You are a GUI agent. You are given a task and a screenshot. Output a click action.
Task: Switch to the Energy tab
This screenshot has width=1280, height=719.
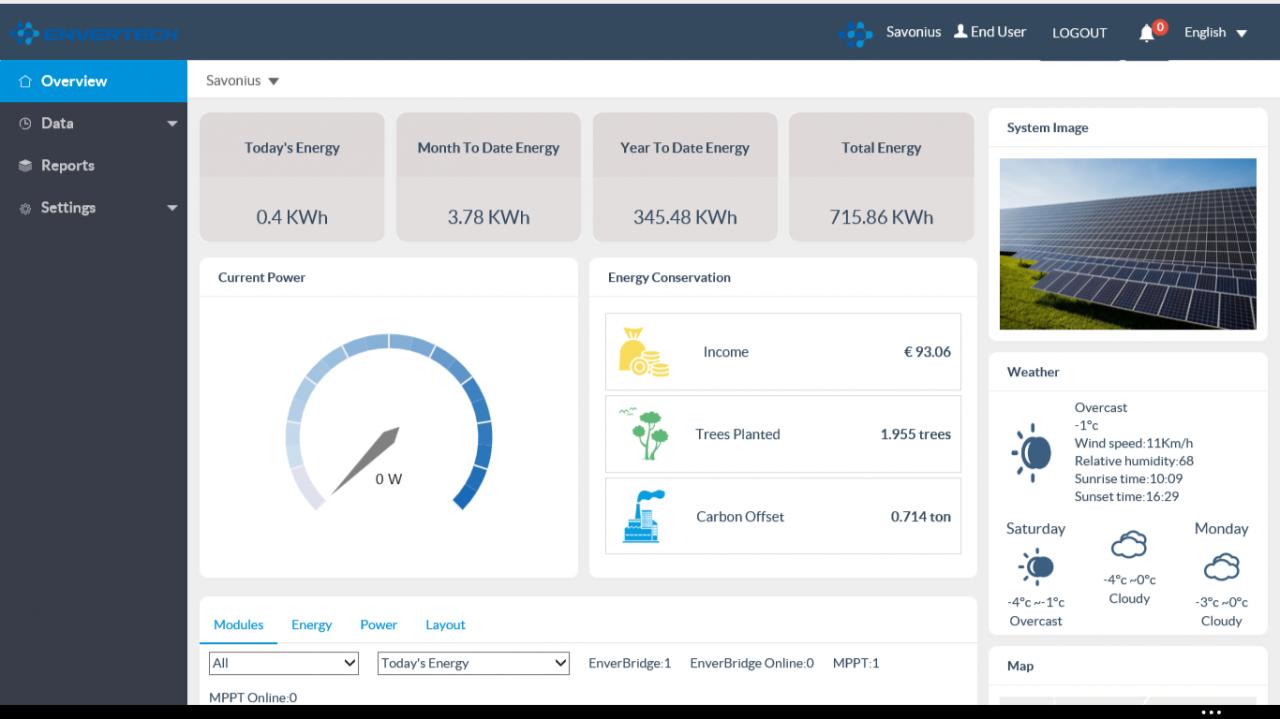point(311,625)
